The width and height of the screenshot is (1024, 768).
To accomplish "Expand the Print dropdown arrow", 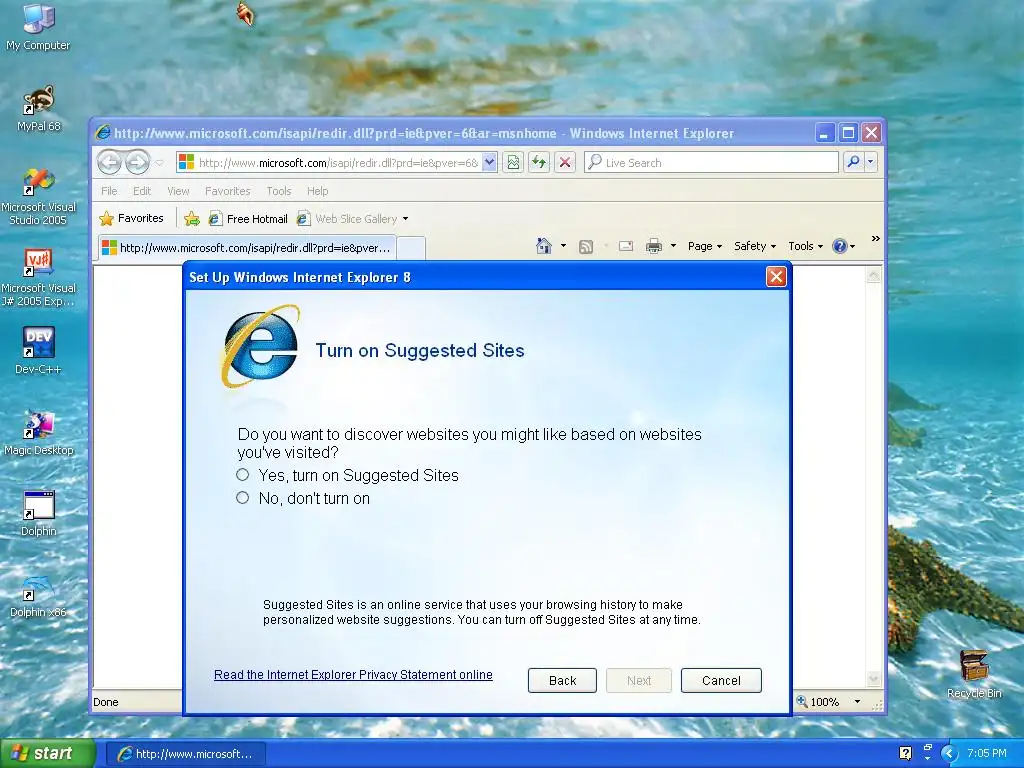I will point(673,246).
